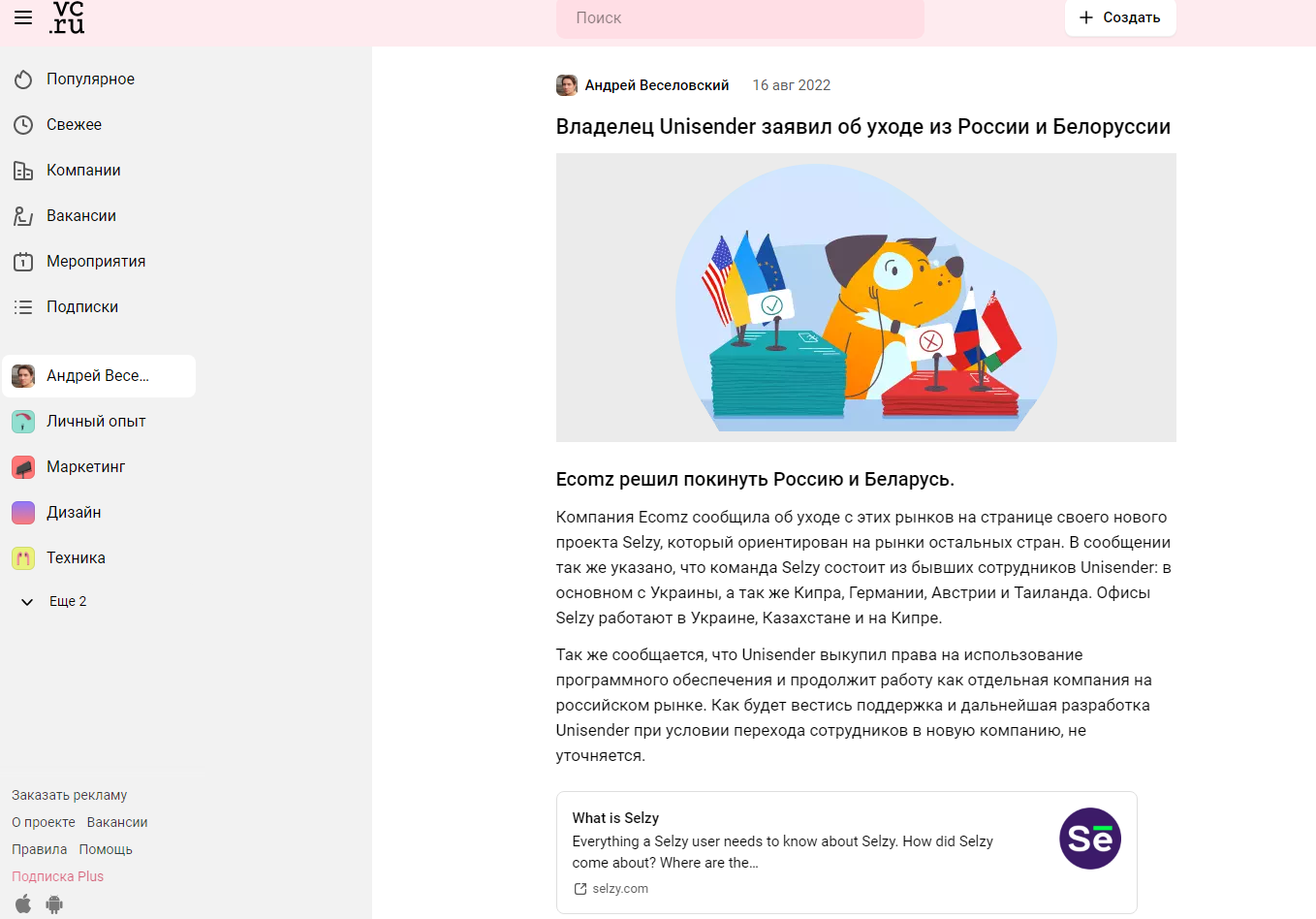Click the flame icon beside Популярное
1316x919 pixels.
coord(23,79)
